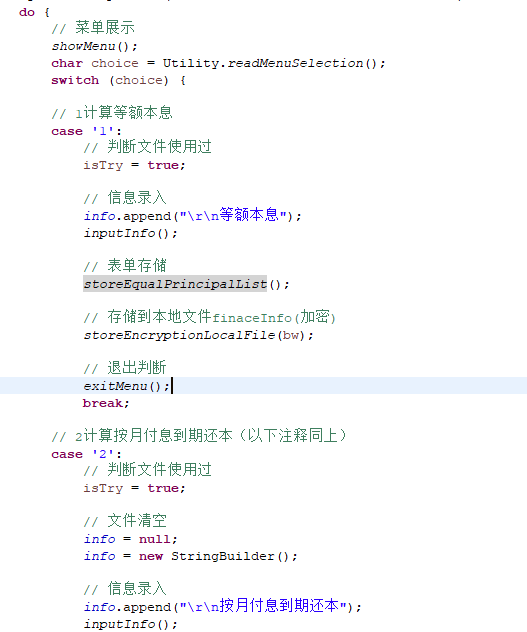Click the 'break;' statement
Image resolution: width=527 pixels, height=632 pixels.
106,403
